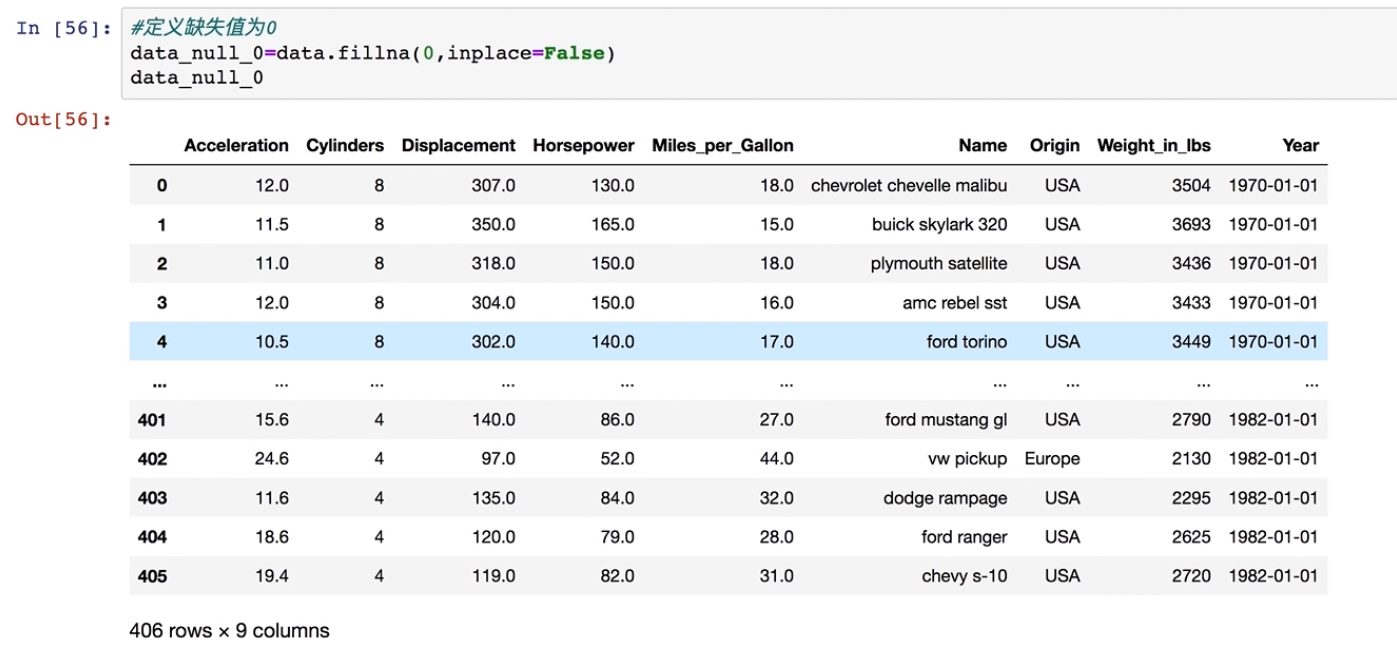Image resolution: width=1397 pixels, height=658 pixels.
Task: Select the Horsepower column header
Action: (x=583, y=145)
